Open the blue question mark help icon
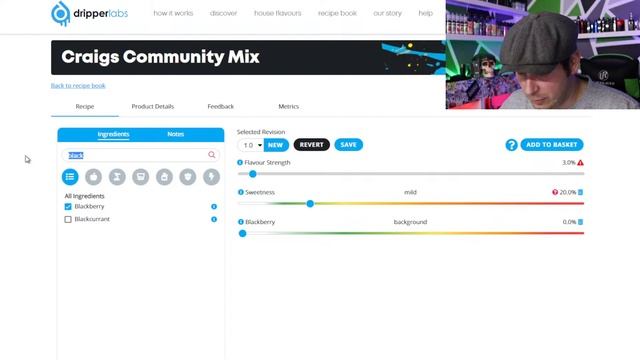The height and width of the screenshot is (360, 640). tap(511, 145)
